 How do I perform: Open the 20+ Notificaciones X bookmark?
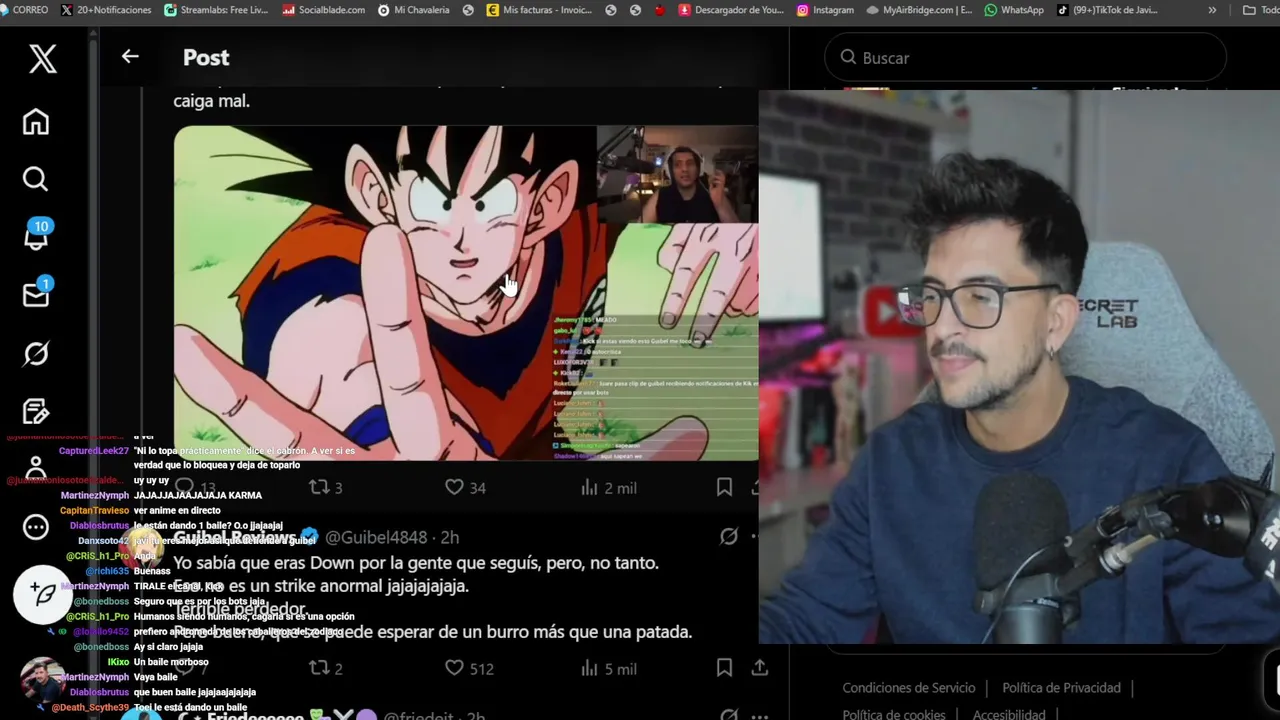[x=106, y=10]
